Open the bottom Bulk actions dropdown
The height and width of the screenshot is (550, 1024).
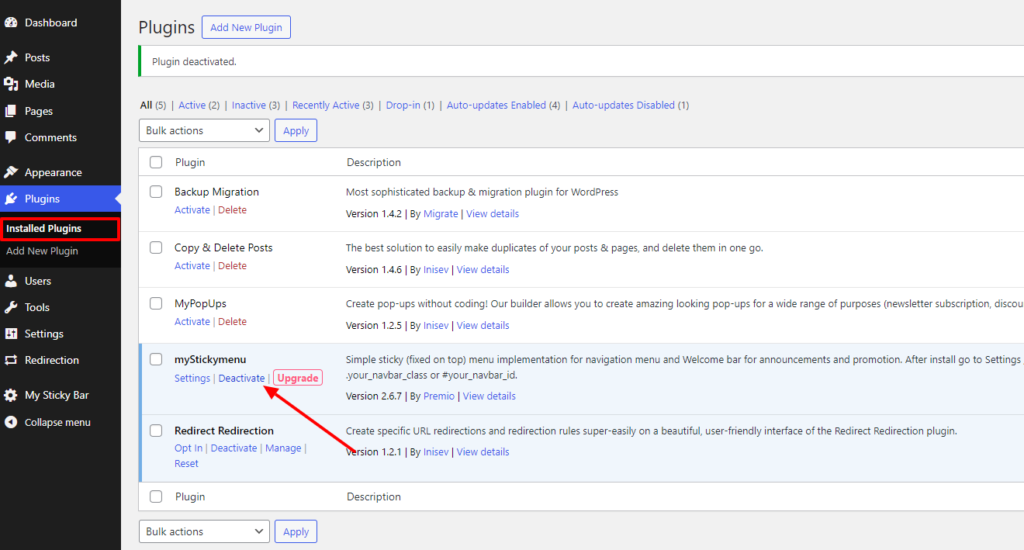tap(204, 532)
